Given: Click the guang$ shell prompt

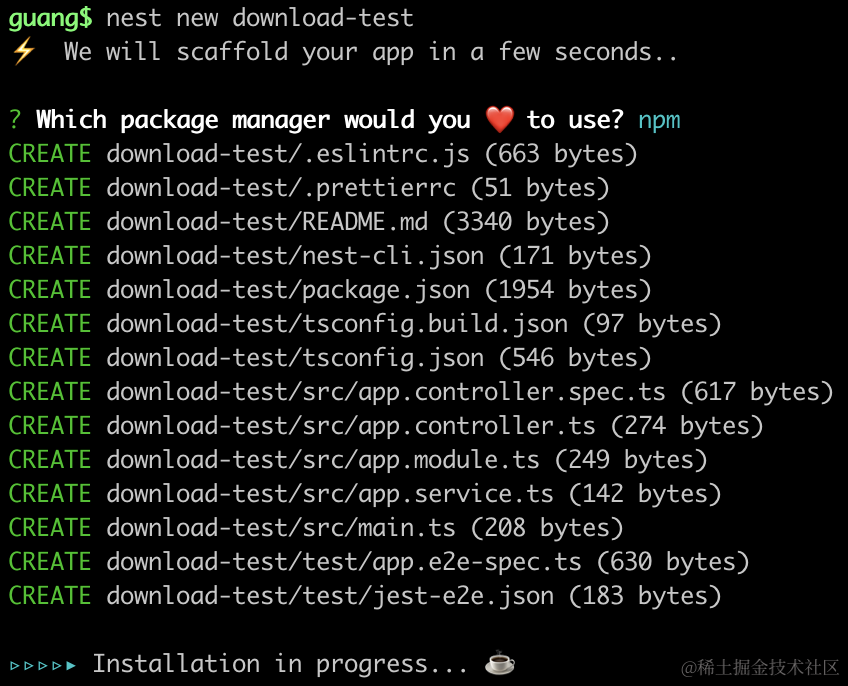Looking at the screenshot, I should pyautogui.click(x=50, y=18).
